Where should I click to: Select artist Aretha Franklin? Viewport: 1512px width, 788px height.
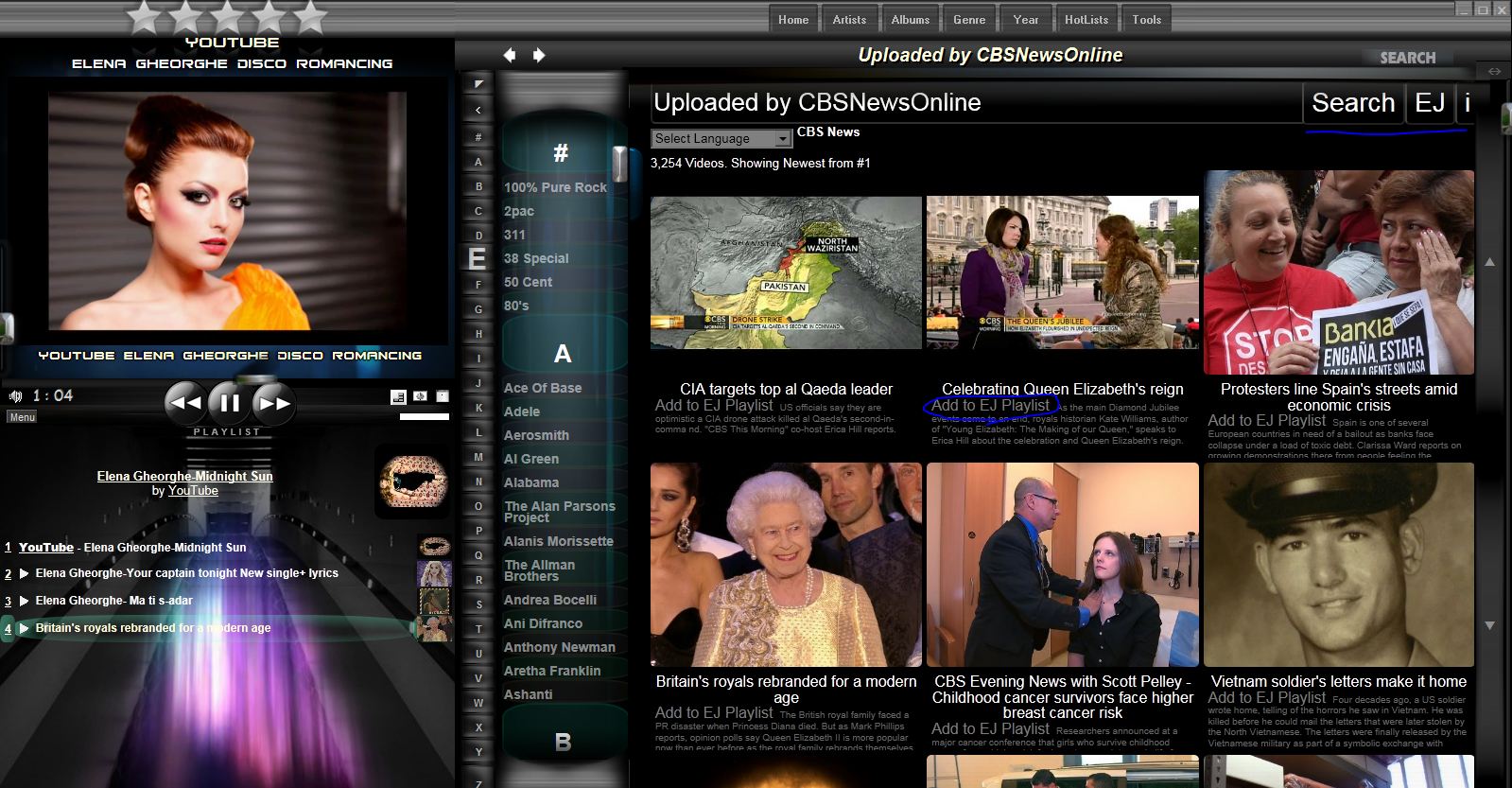click(552, 671)
